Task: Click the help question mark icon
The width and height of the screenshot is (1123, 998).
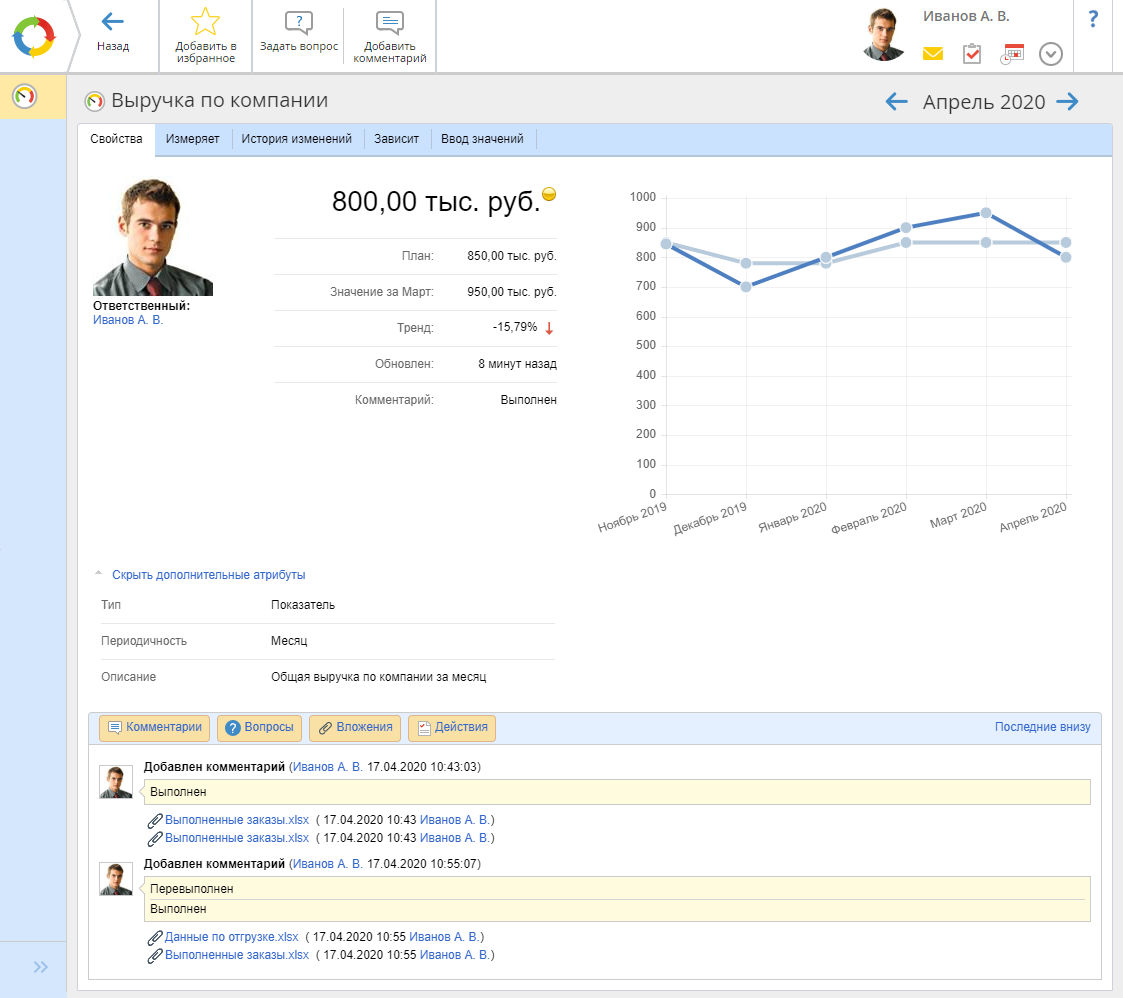Action: click(1093, 19)
